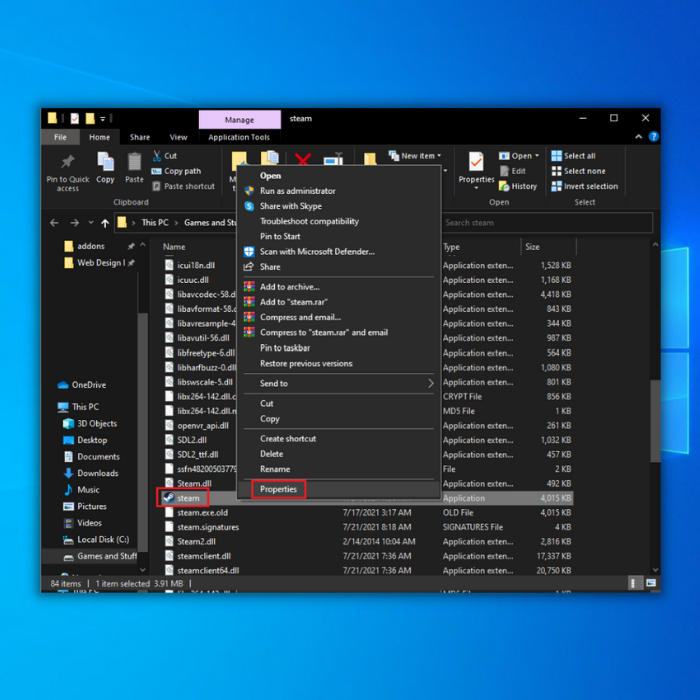Open 3D Objects in navigation pane
The image size is (700, 700).
pos(91,423)
